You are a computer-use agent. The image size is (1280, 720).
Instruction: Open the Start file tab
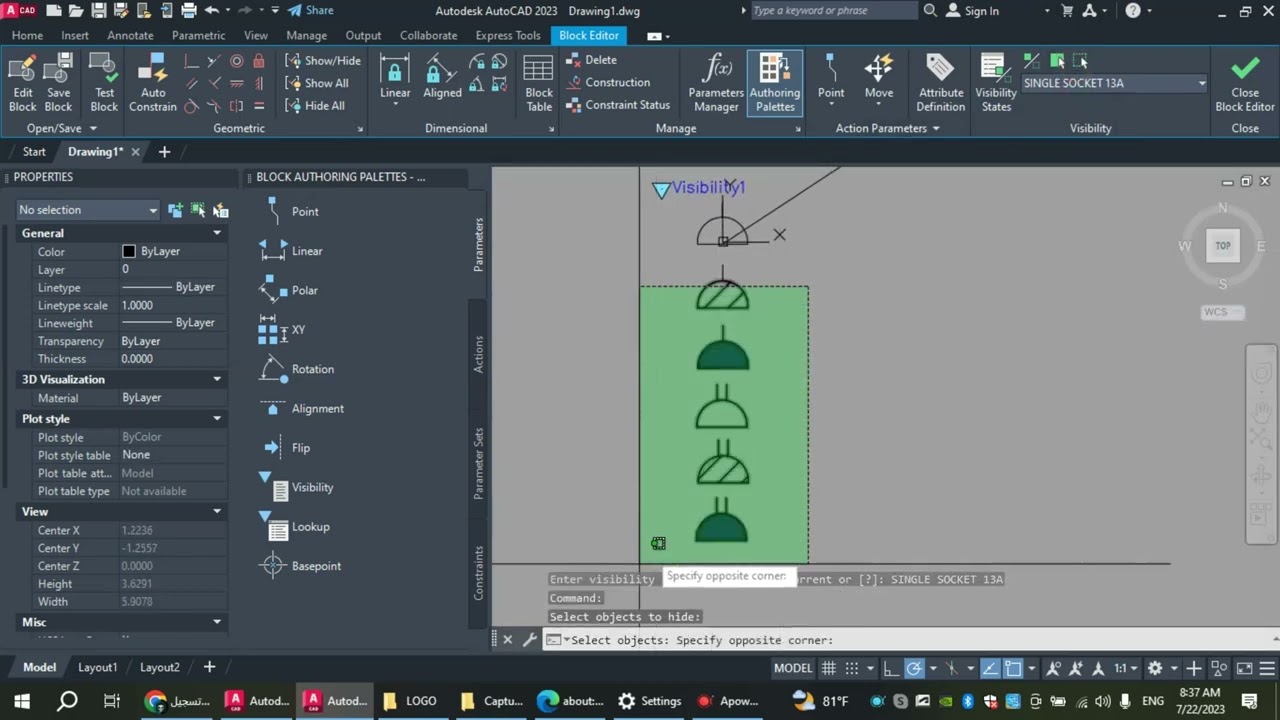[34, 152]
